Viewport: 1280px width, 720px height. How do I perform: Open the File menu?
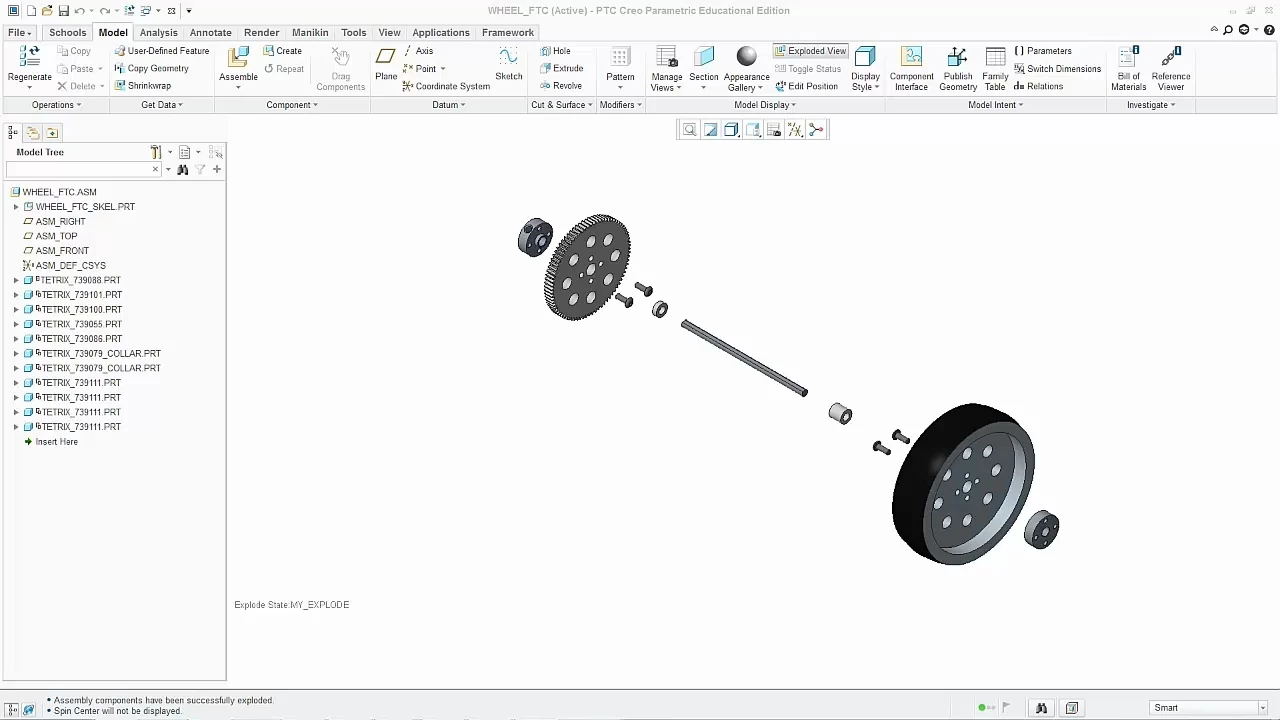click(x=19, y=33)
